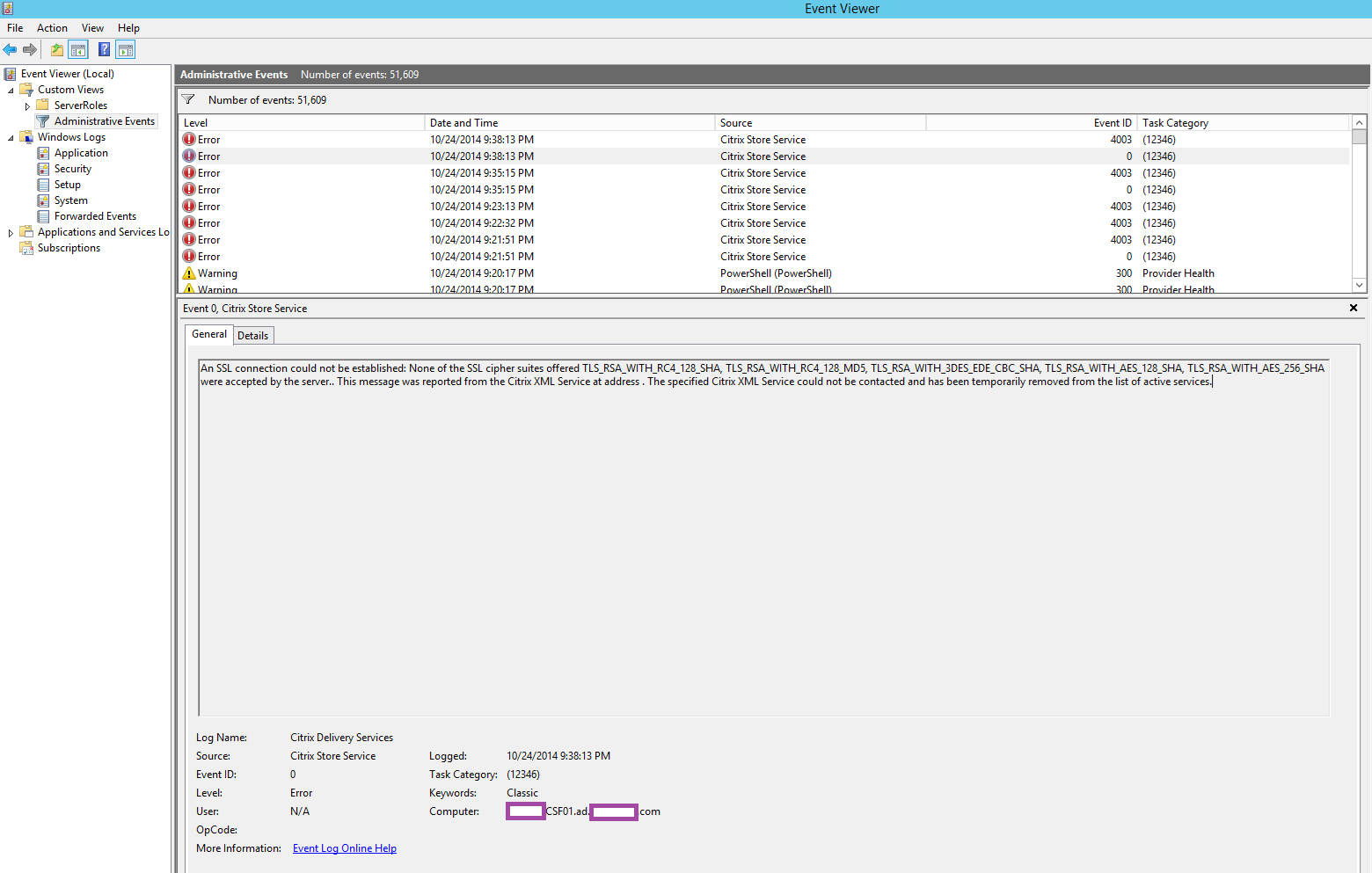Sort events by the Date and Time column header
The image size is (1372, 873).
point(570,123)
